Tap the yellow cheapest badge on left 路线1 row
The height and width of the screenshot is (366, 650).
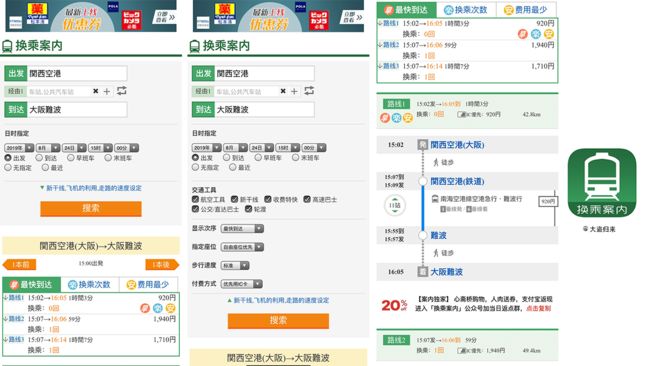[x=170, y=308]
